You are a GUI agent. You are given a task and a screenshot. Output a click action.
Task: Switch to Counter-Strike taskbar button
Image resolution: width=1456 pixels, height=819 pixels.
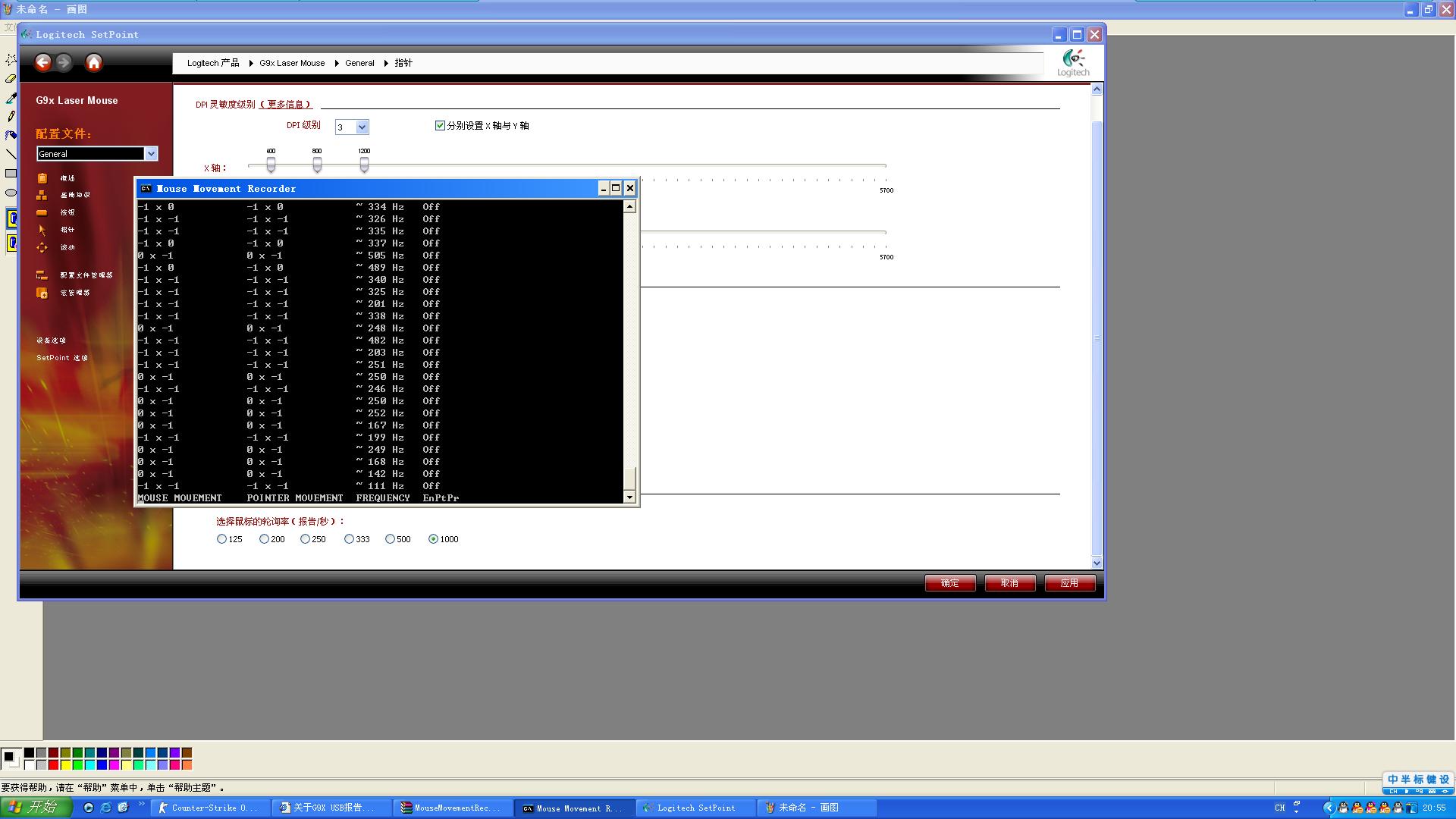click(x=210, y=808)
